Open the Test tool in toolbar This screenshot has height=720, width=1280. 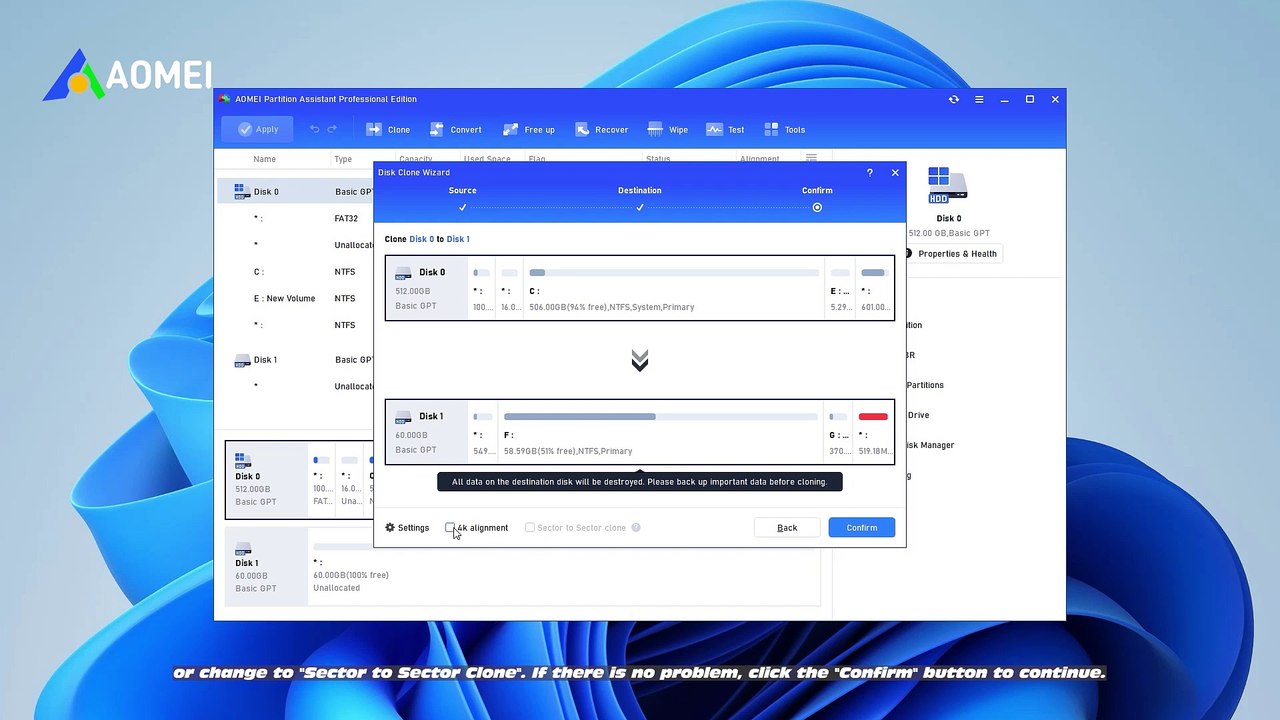[725, 129]
